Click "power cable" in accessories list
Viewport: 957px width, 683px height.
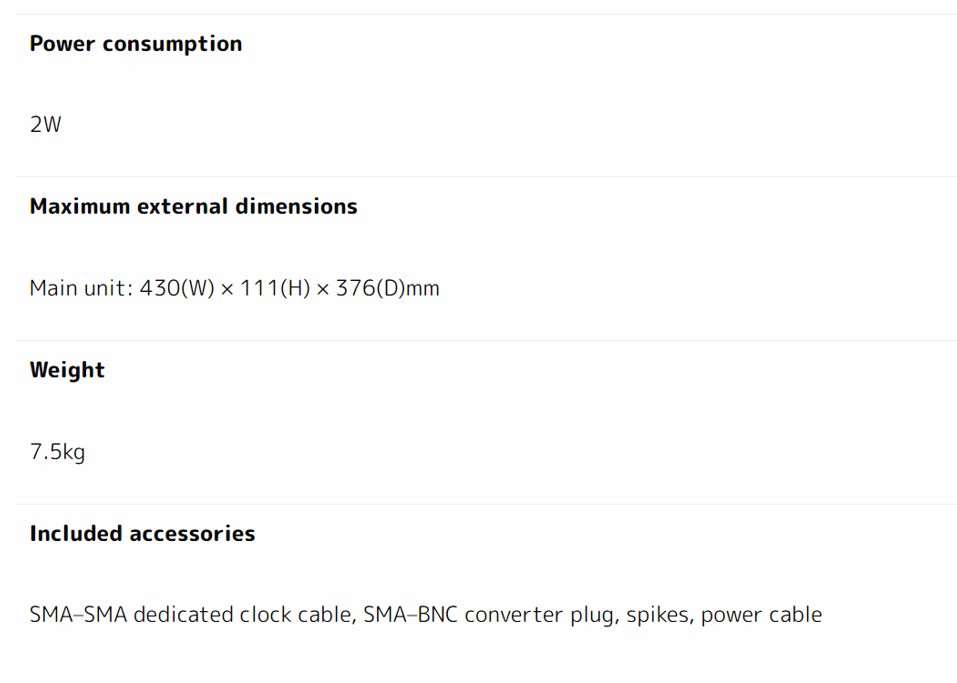click(x=761, y=615)
